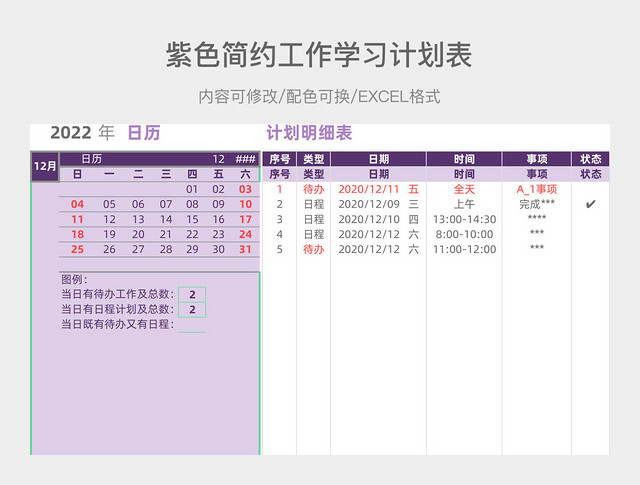The height and width of the screenshot is (485, 640).
Task: Select calendar date 01
Action: pyautogui.click(x=192, y=189)
